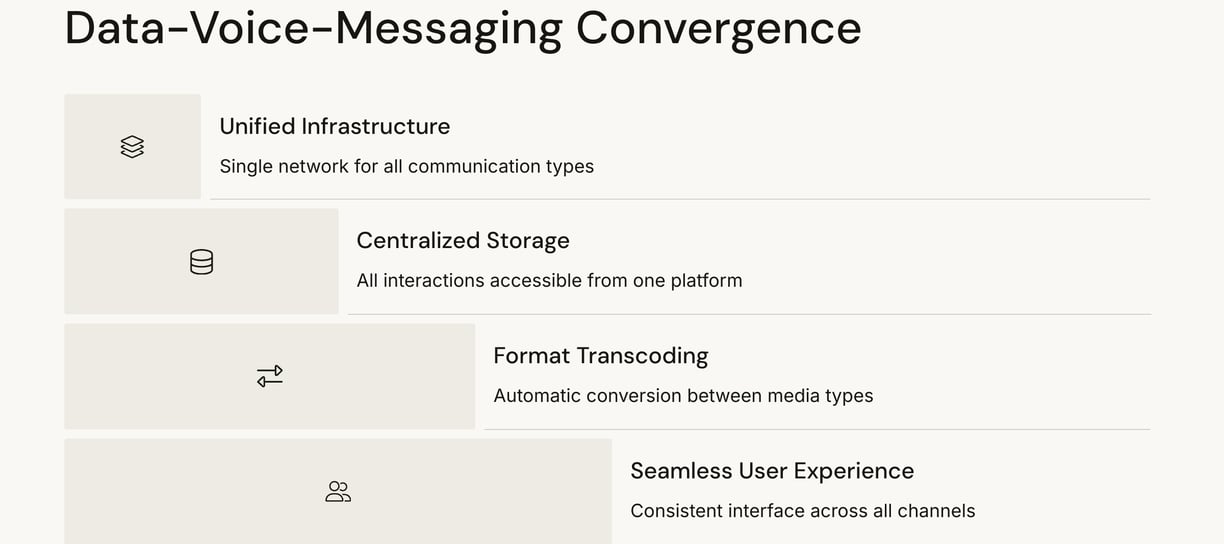The height and width of the screenshot is (544, 1224).
Task: Click the two-people users icon
Action: tap(338, 491)
